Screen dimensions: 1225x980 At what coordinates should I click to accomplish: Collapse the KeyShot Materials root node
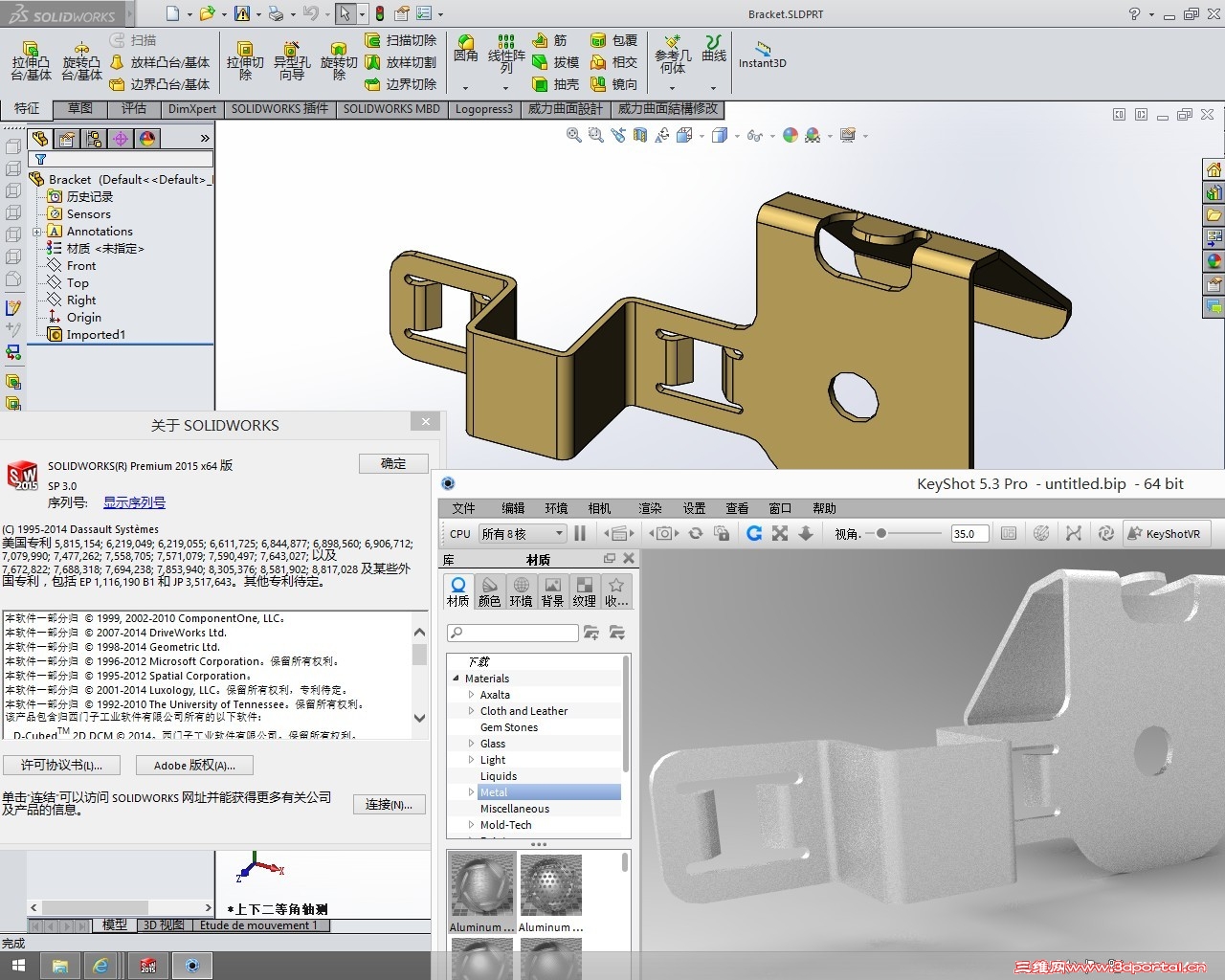coord(456,679)
